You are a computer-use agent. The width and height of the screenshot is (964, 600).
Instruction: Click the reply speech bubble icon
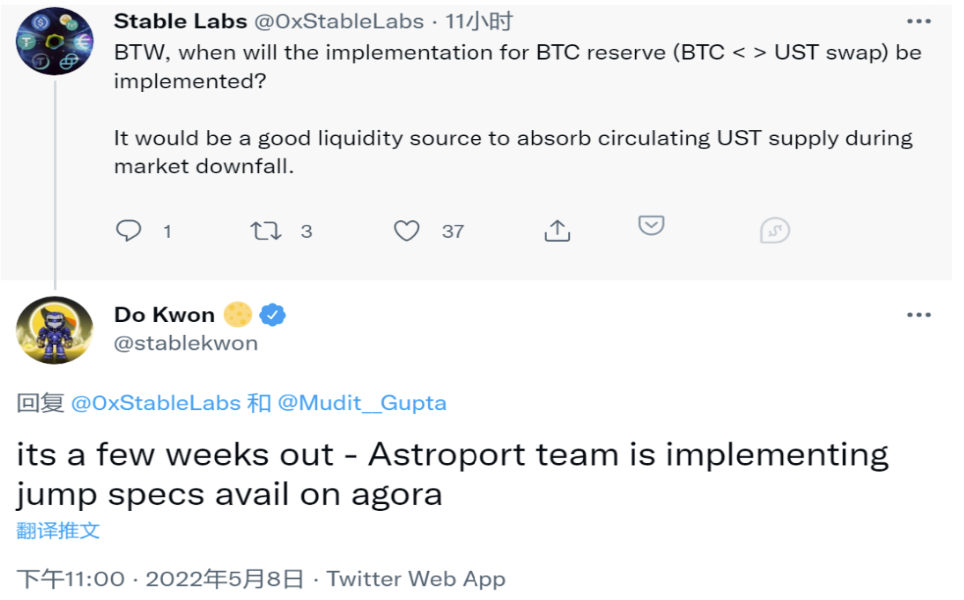click(128, 231)
